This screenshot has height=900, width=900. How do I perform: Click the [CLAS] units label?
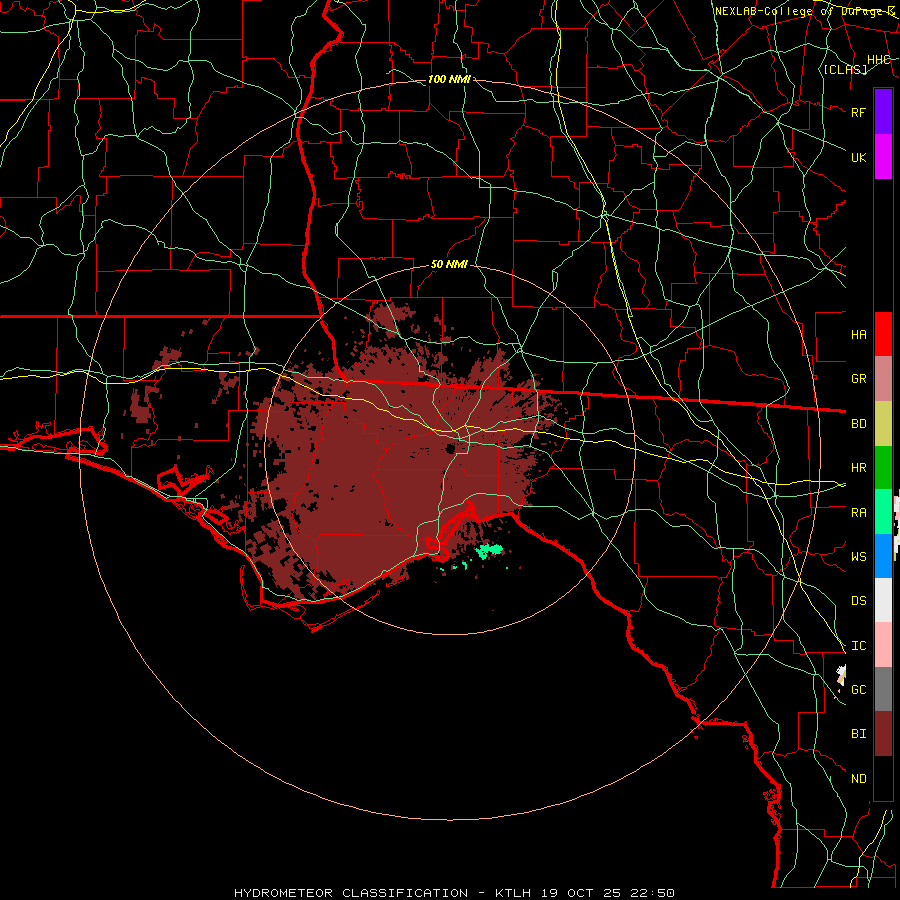point(845,69)
